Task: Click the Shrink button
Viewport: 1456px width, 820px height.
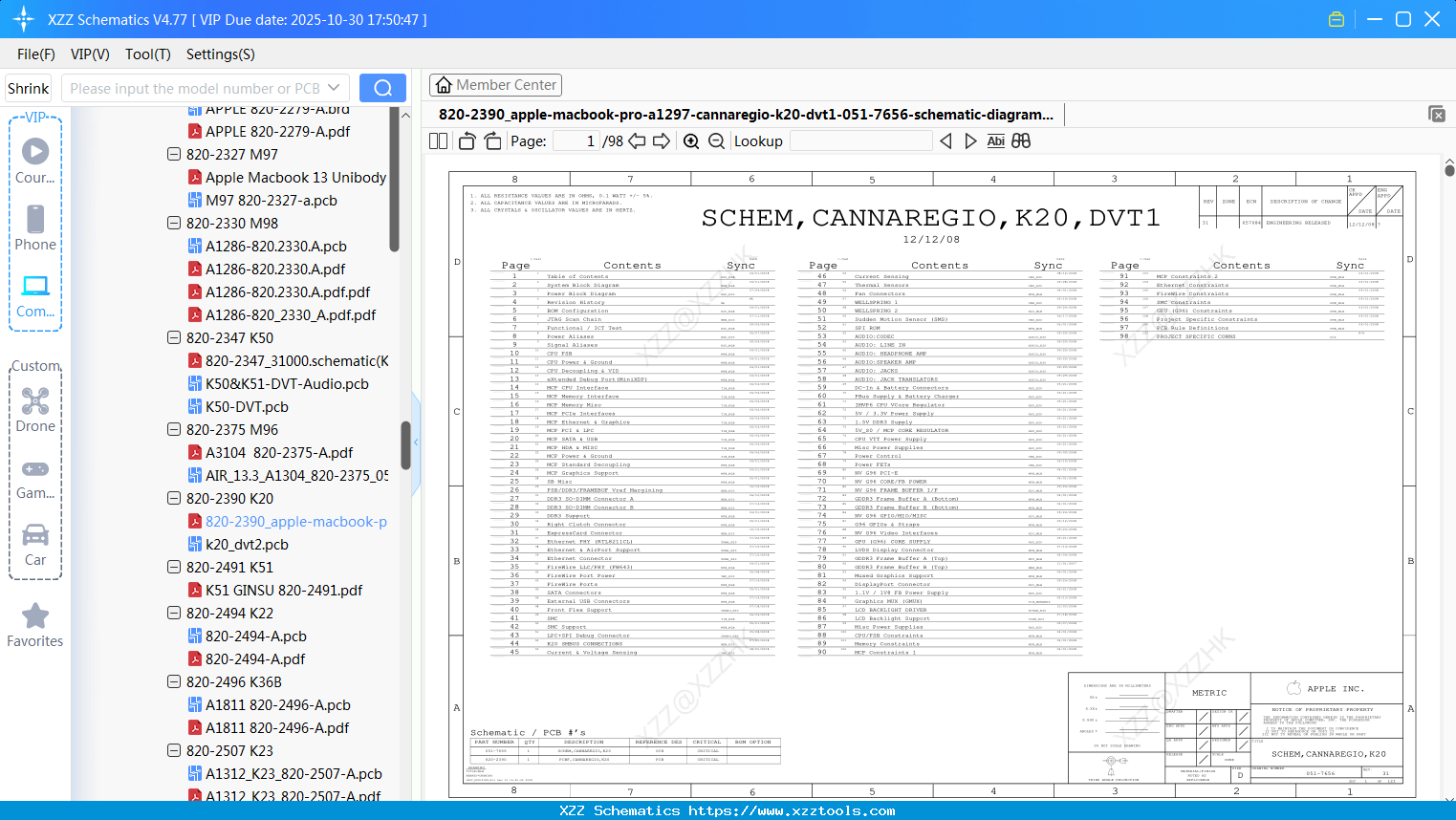Action: click(29, 88)
